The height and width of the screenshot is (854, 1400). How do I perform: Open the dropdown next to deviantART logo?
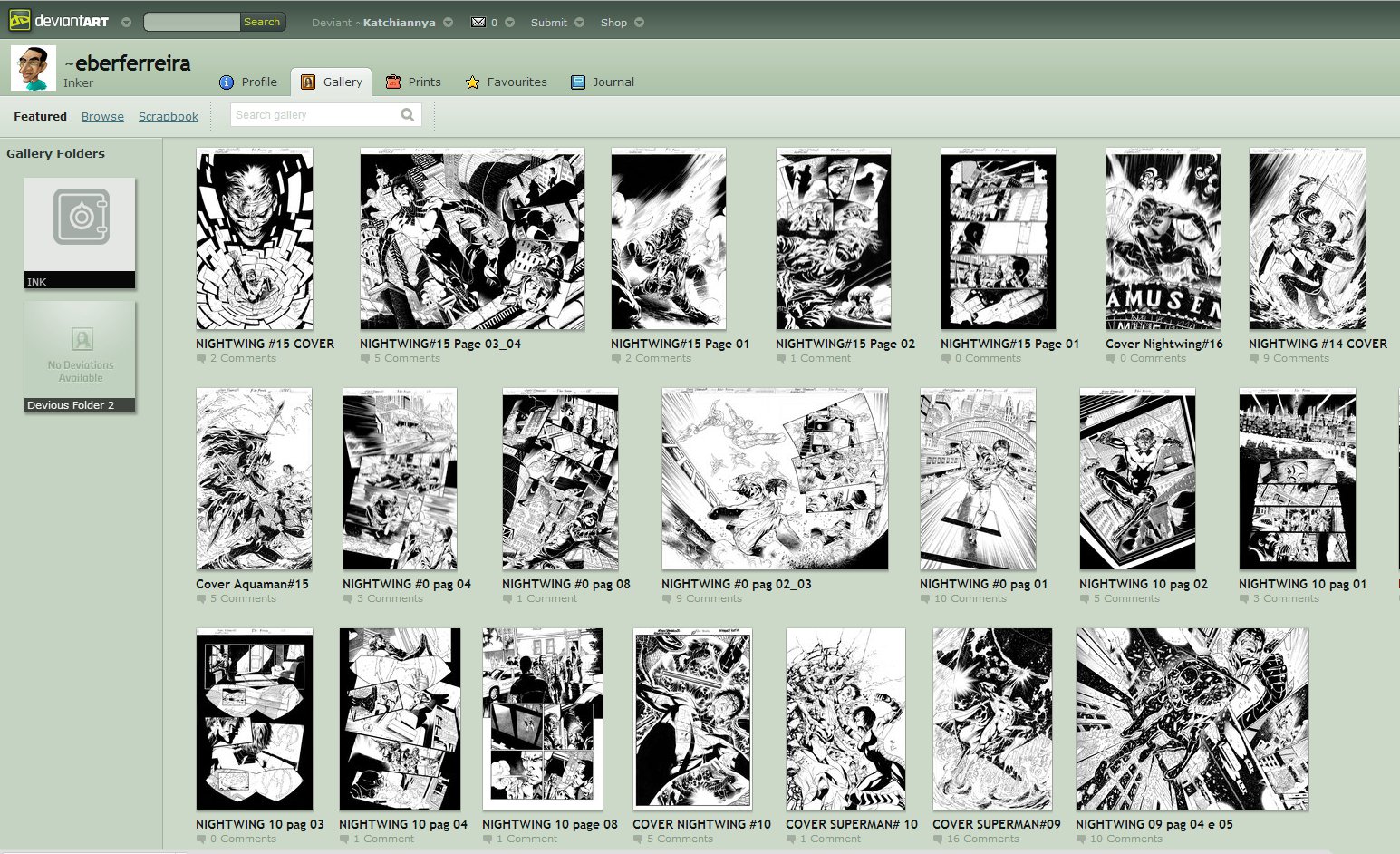tap(126, 23)
